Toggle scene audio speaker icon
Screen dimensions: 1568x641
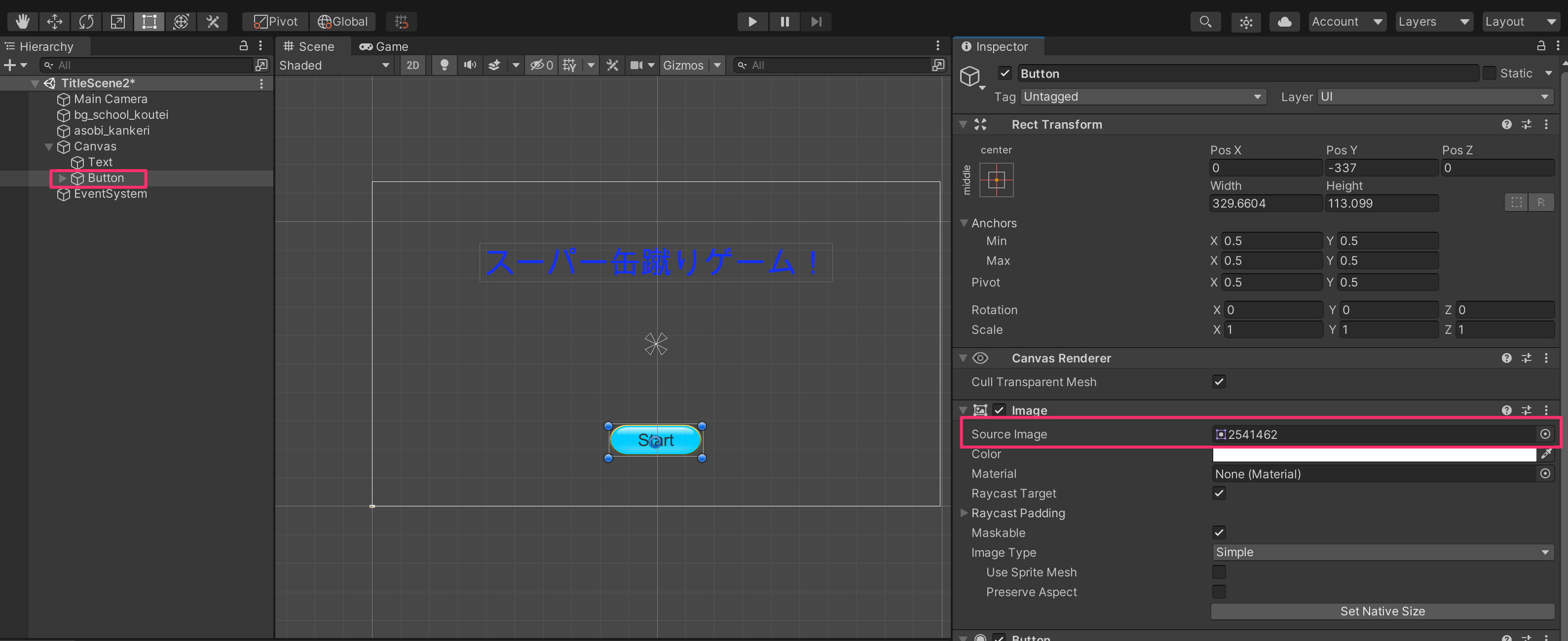point(469,65)
